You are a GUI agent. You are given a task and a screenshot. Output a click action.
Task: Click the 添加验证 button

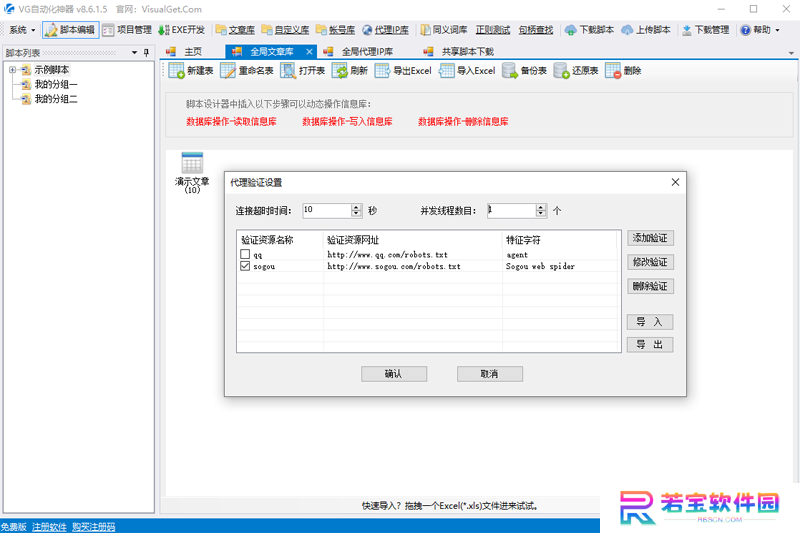(x=650, y=238)
